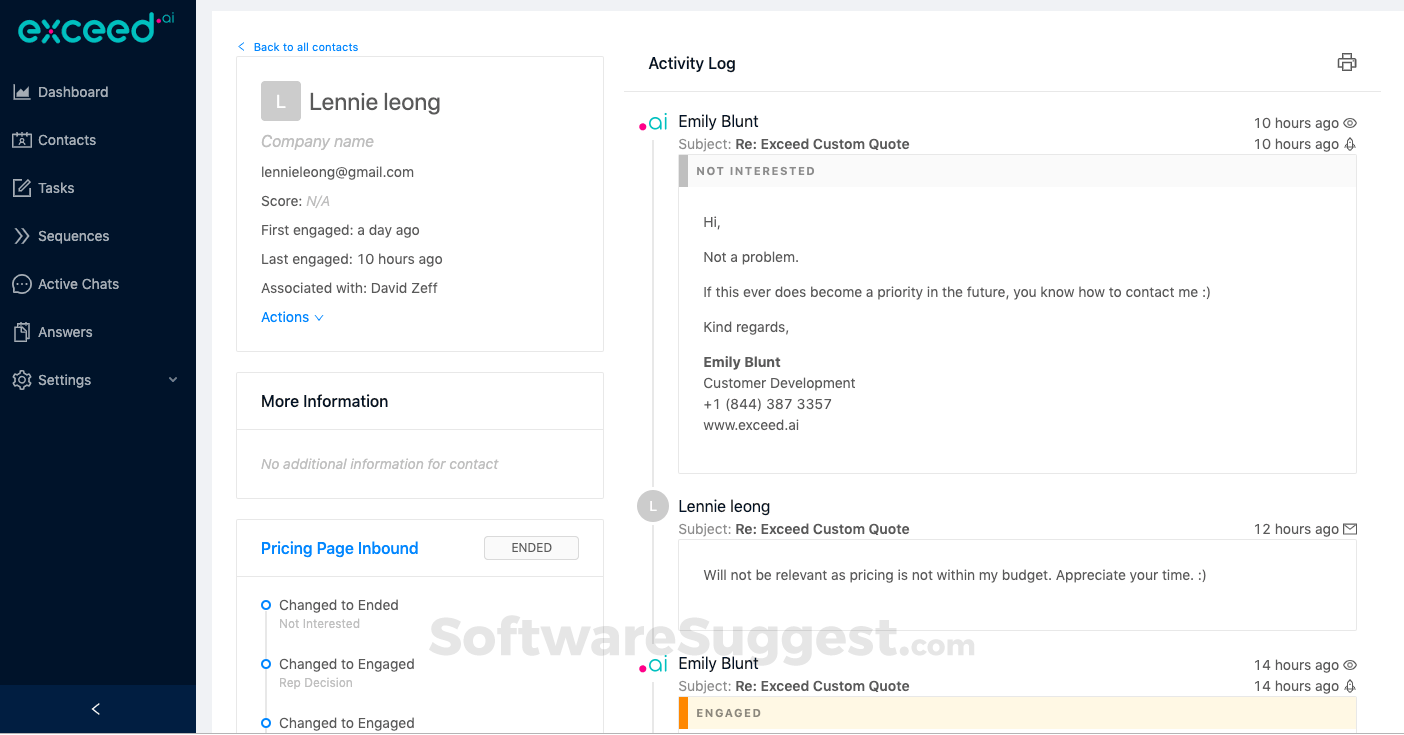Screen dimensions: 1404x735
Task: Collapse the left sidebar with arrow
Action: click(96, 709)
